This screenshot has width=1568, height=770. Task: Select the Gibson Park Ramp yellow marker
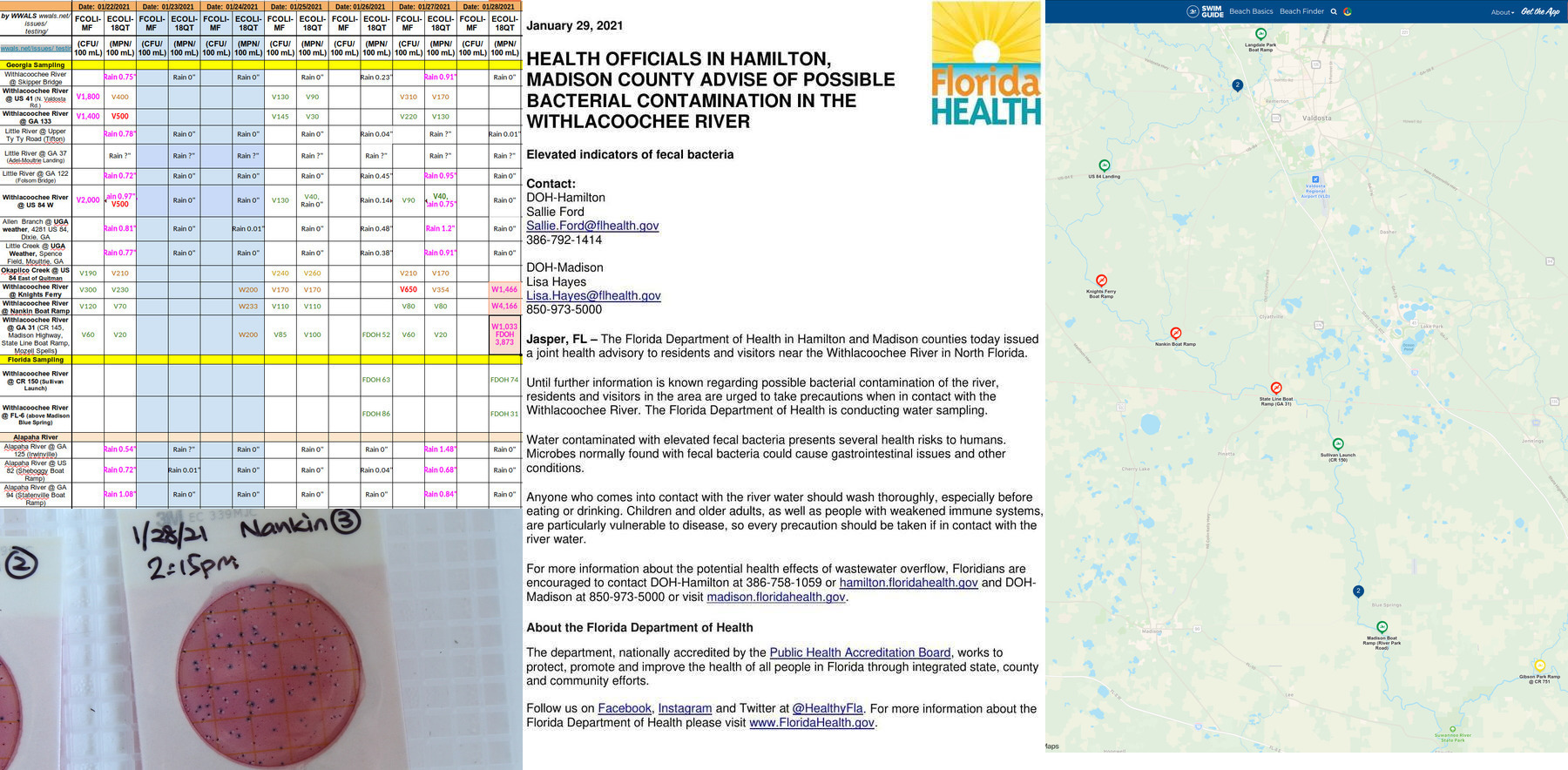click(x=1539, y=665)
